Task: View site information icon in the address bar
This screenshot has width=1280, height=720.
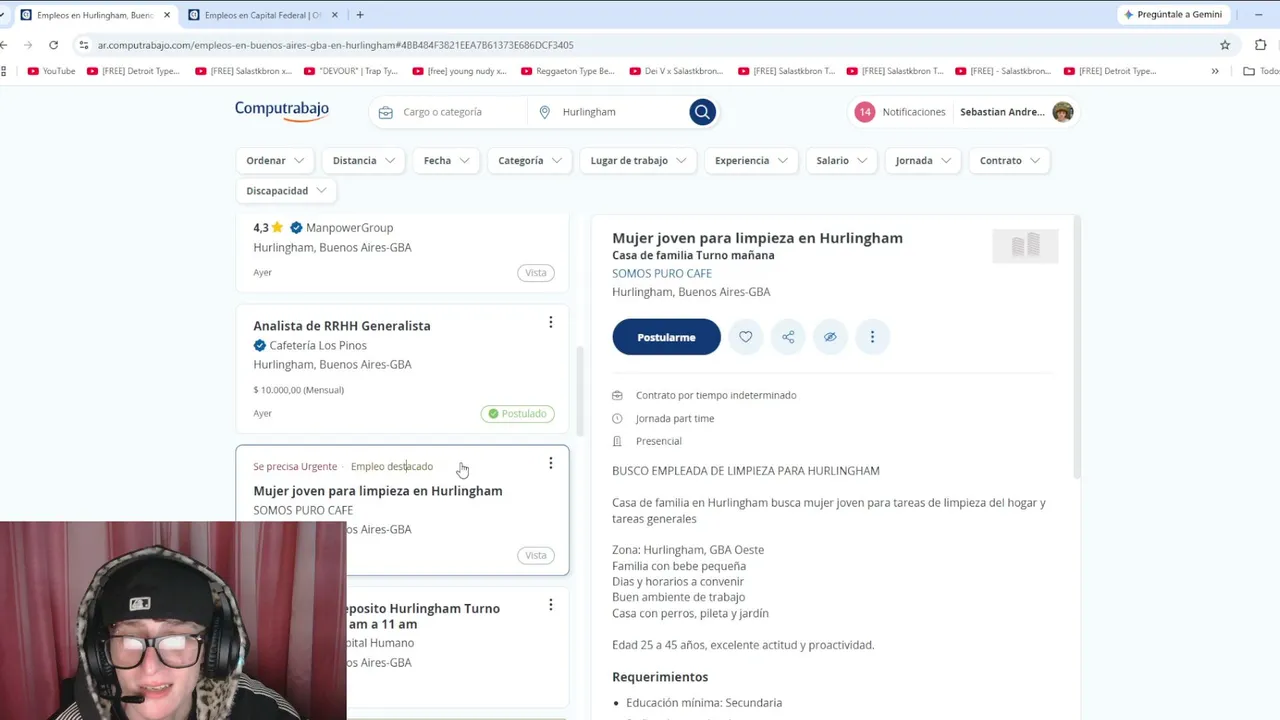Action: (x=86, y=45)
